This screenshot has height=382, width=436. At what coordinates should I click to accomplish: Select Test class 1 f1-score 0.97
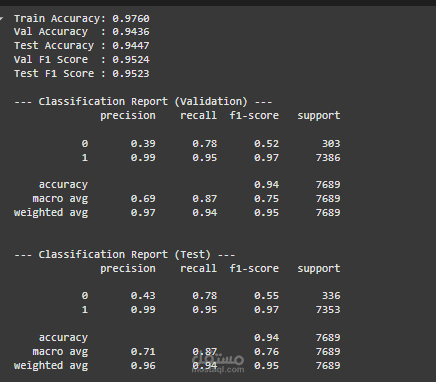click(266, 310)
